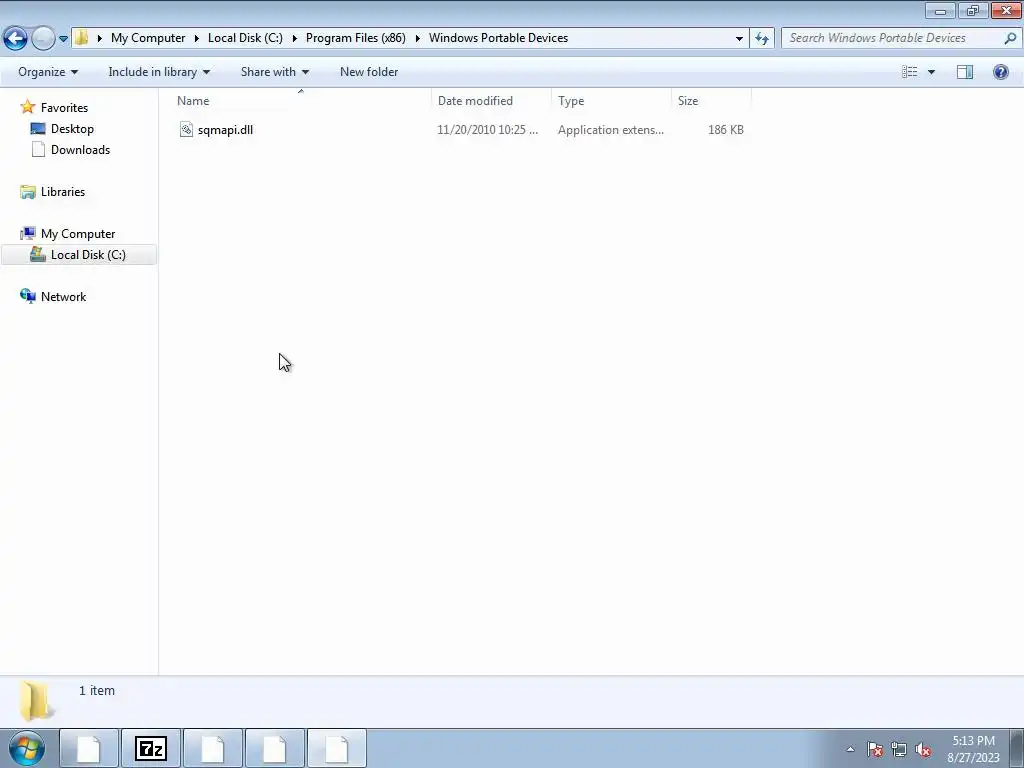The image size is (1024, 768).
Task: Click the Application extens... type cell
Action: 611,129
